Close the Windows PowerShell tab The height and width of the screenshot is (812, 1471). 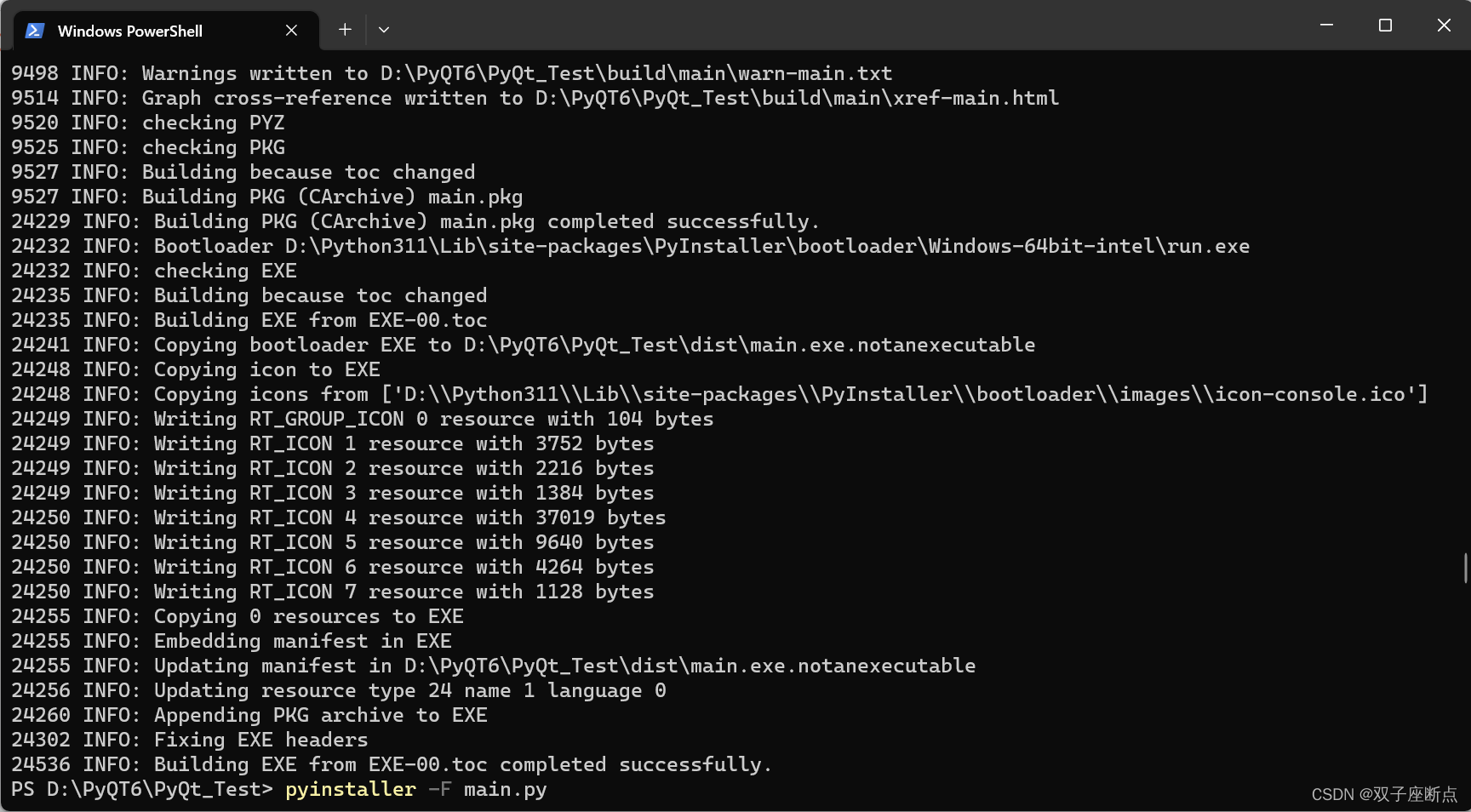click(291, 31)
